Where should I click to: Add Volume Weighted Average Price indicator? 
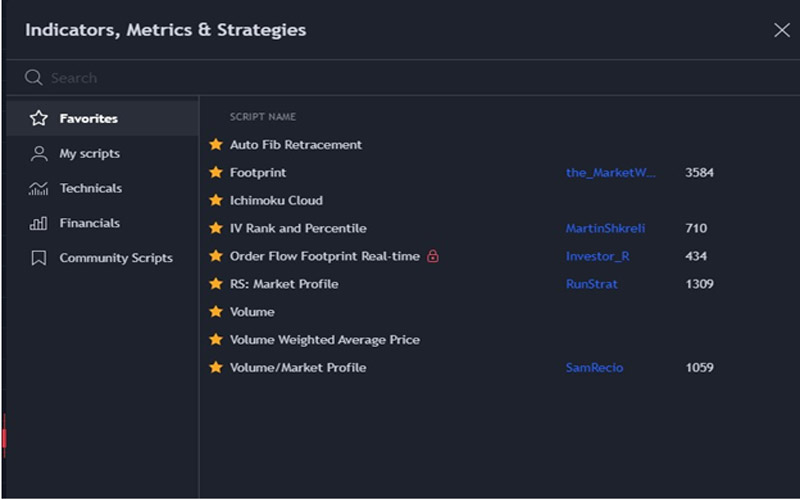[324, 340]
